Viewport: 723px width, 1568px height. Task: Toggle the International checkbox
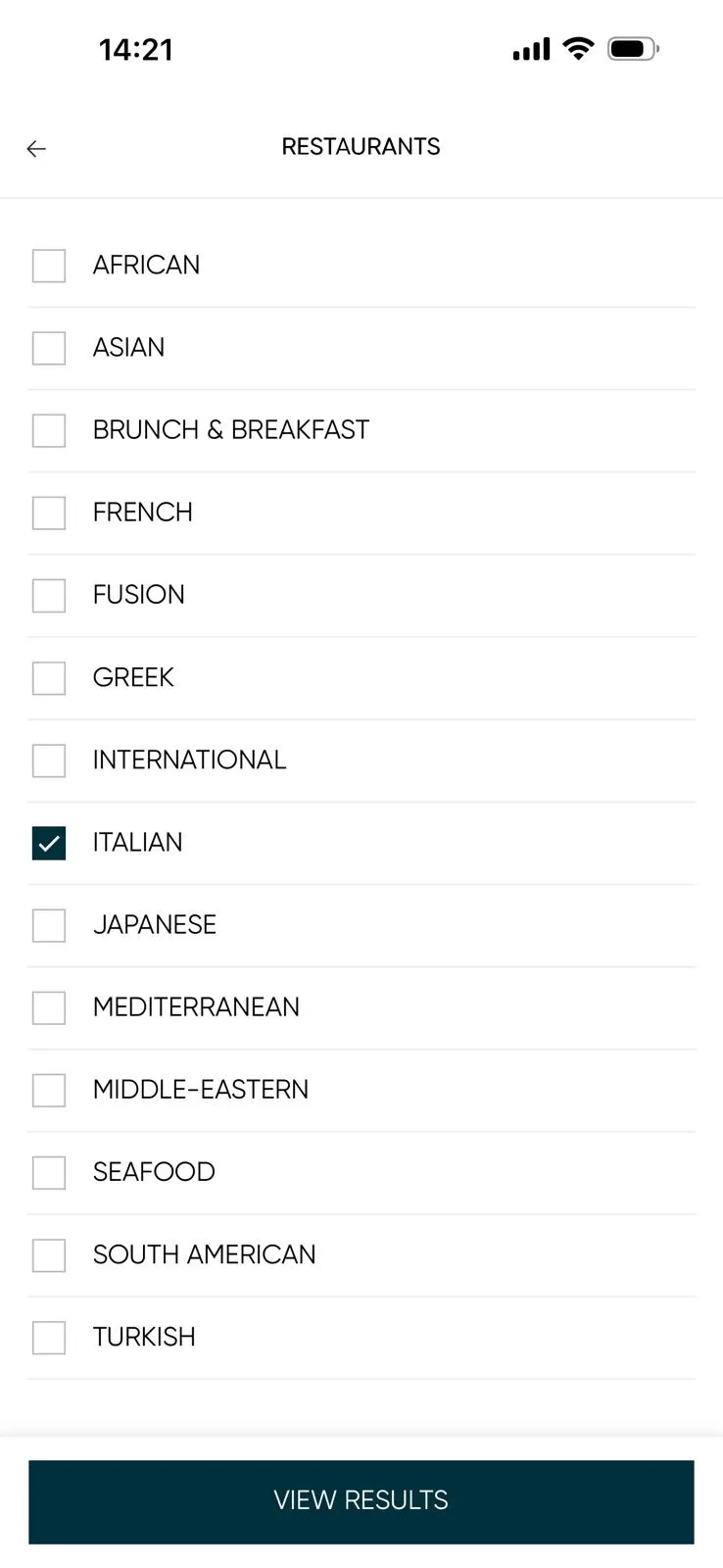[49, 760]
